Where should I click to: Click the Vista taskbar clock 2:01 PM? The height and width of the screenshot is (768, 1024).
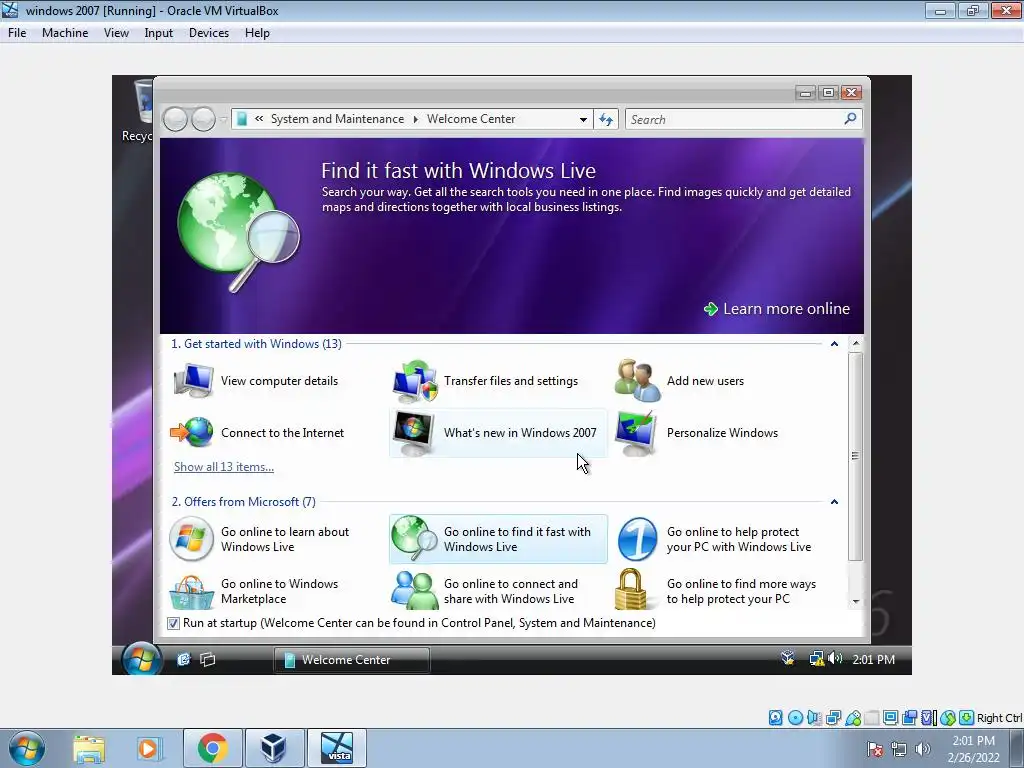click(873, 660)
